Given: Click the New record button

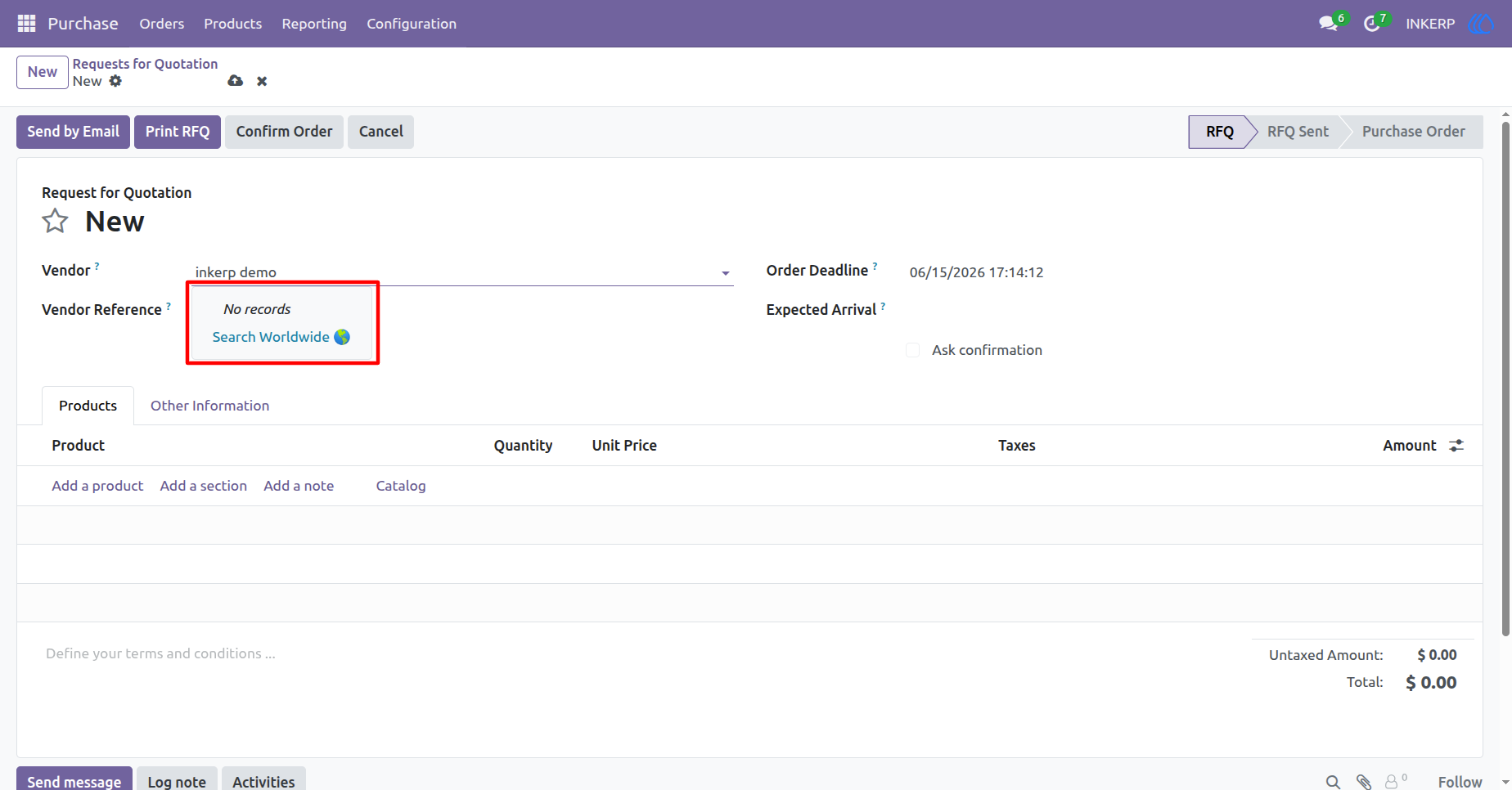Looking at the screenshot, I should click(x=43, y=72).
